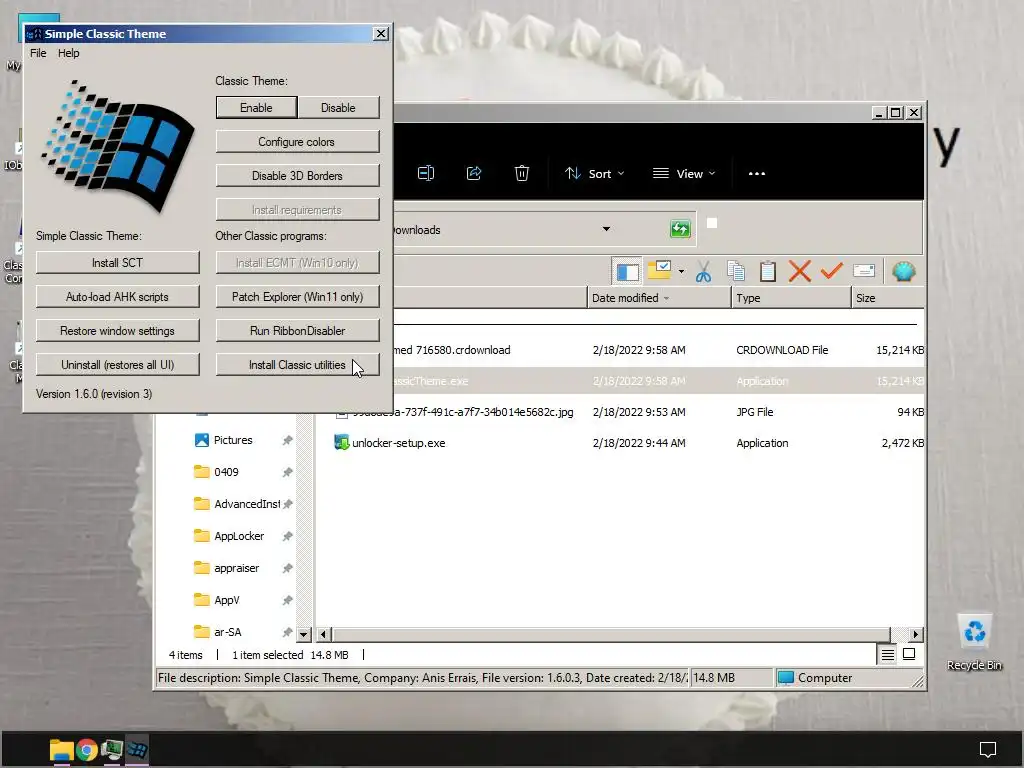Screen dimensions: 1024x768
Task: Open Google Chrome from the taskbar
Action: coord(86,750)
